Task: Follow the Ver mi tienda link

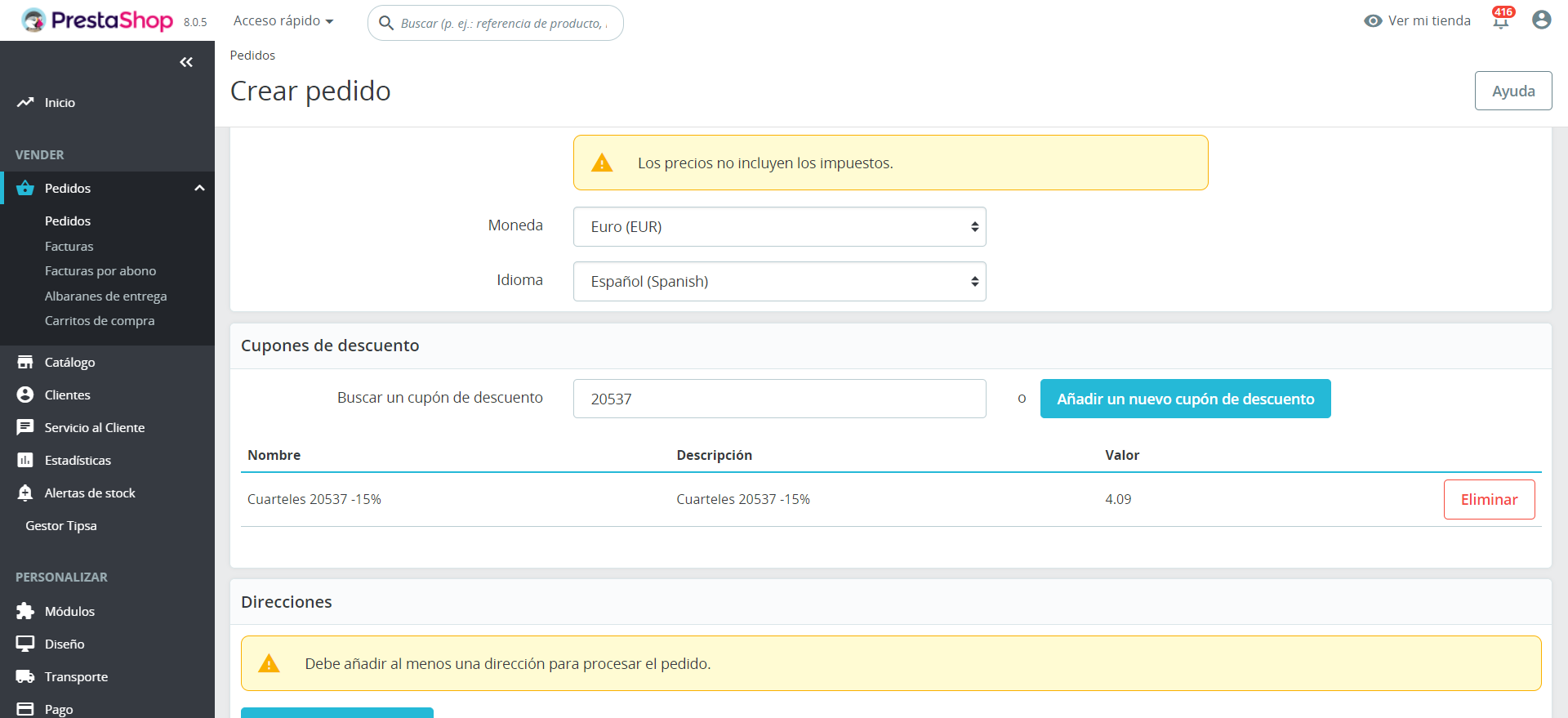Action: [x=1418, y=21]
